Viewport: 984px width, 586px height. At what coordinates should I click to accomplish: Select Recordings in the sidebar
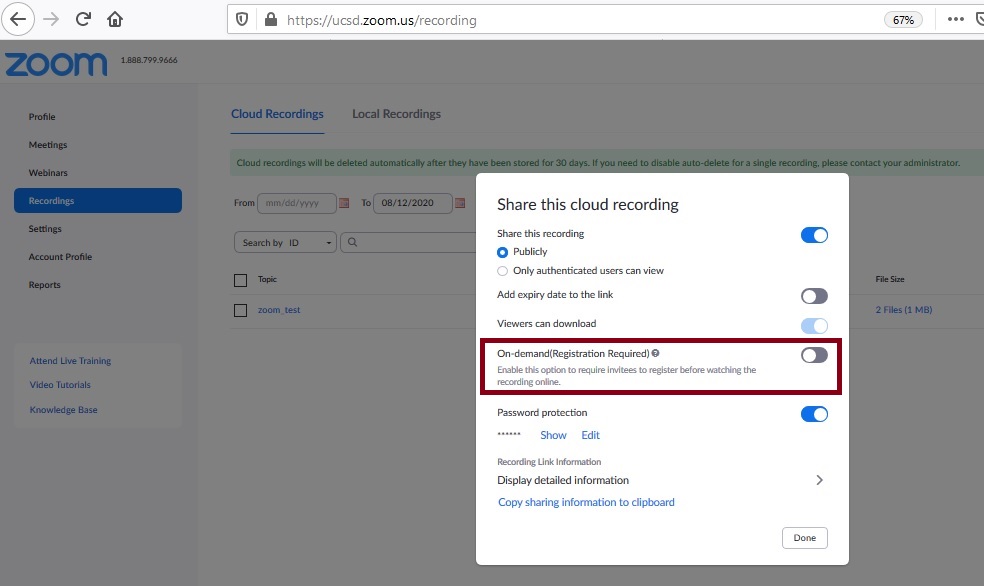tap(98, 201)
